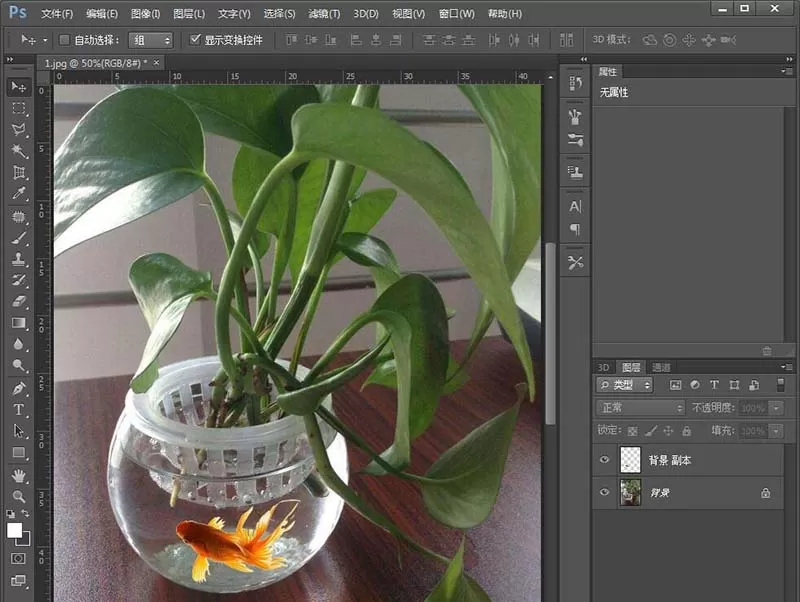Select the Eyedropper tool

[19, 193]
